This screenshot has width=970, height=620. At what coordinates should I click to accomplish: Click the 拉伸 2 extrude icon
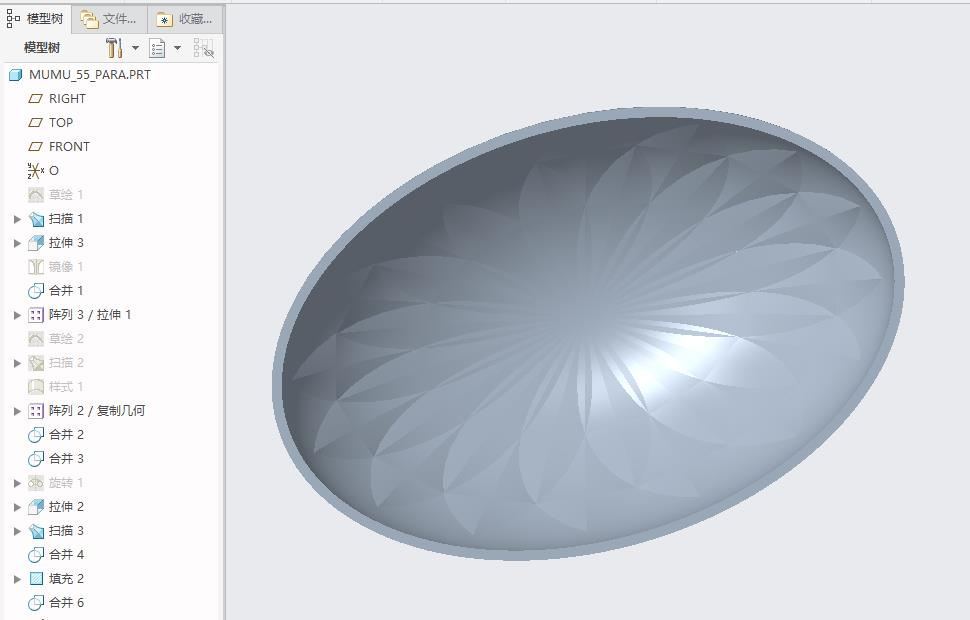coord(36,507)
